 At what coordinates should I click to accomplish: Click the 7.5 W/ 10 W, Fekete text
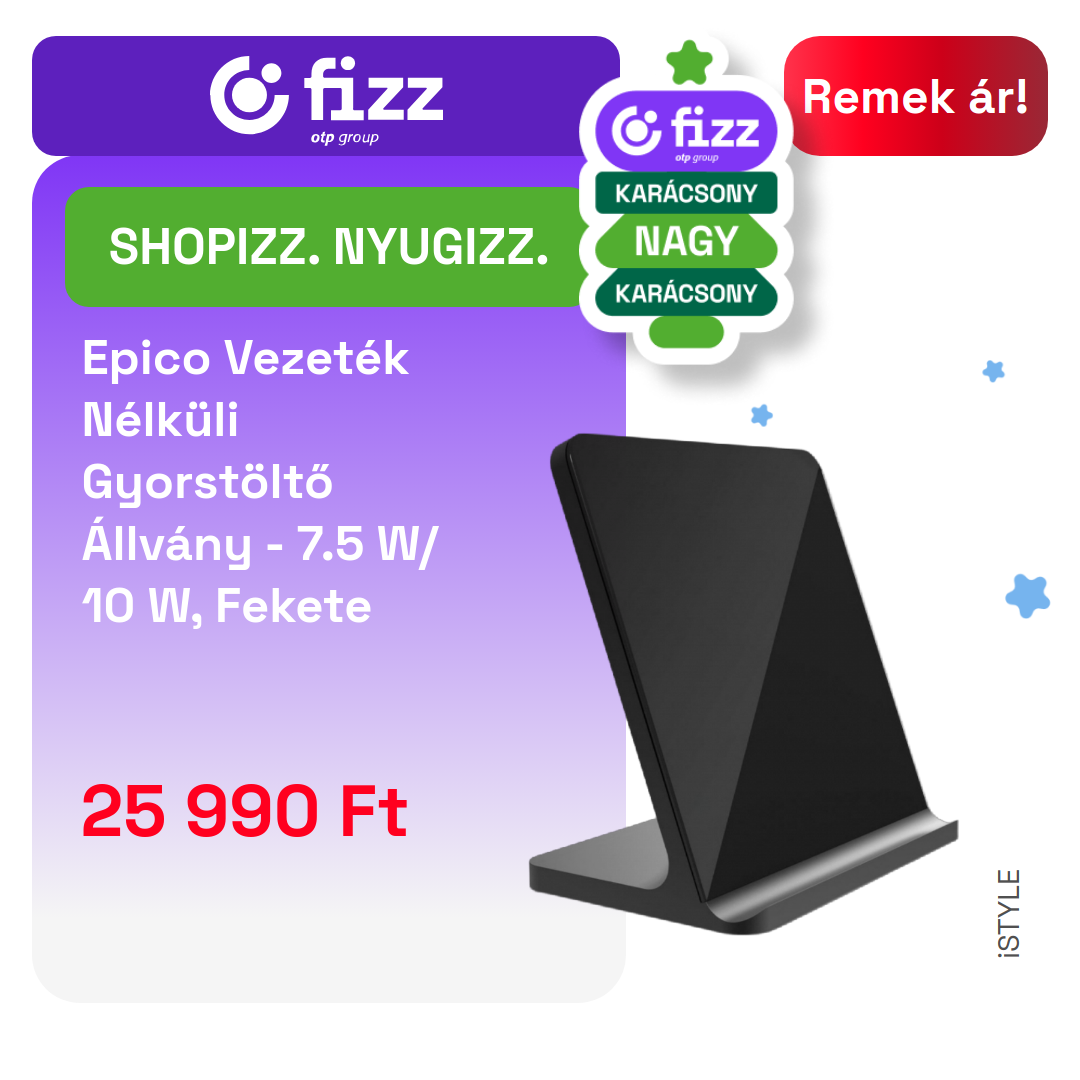pos(260,575)
